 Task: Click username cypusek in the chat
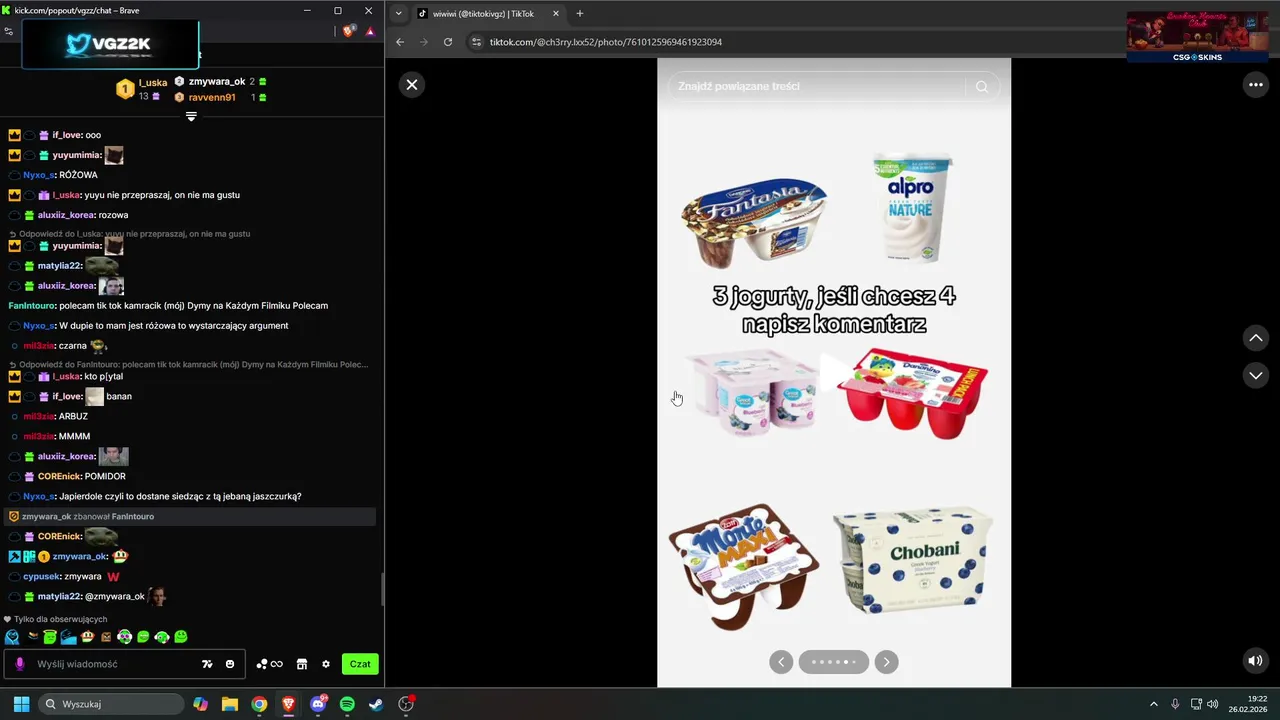42,576
